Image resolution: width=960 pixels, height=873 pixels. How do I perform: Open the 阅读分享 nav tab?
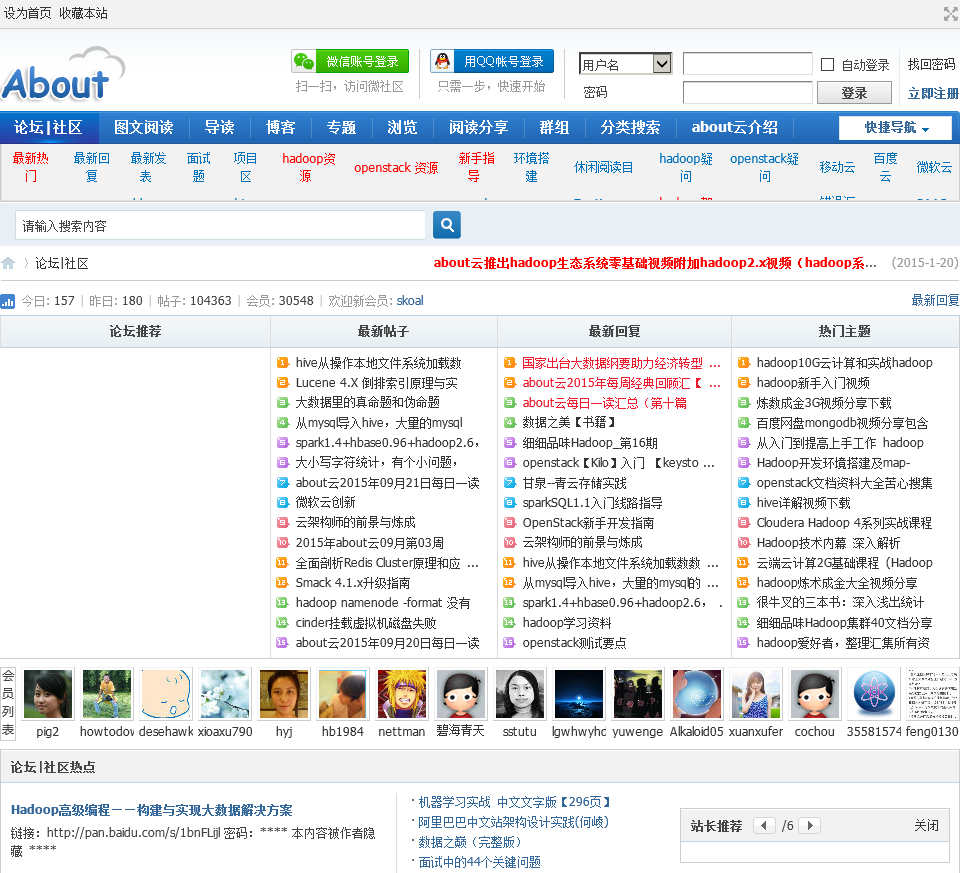478,127
